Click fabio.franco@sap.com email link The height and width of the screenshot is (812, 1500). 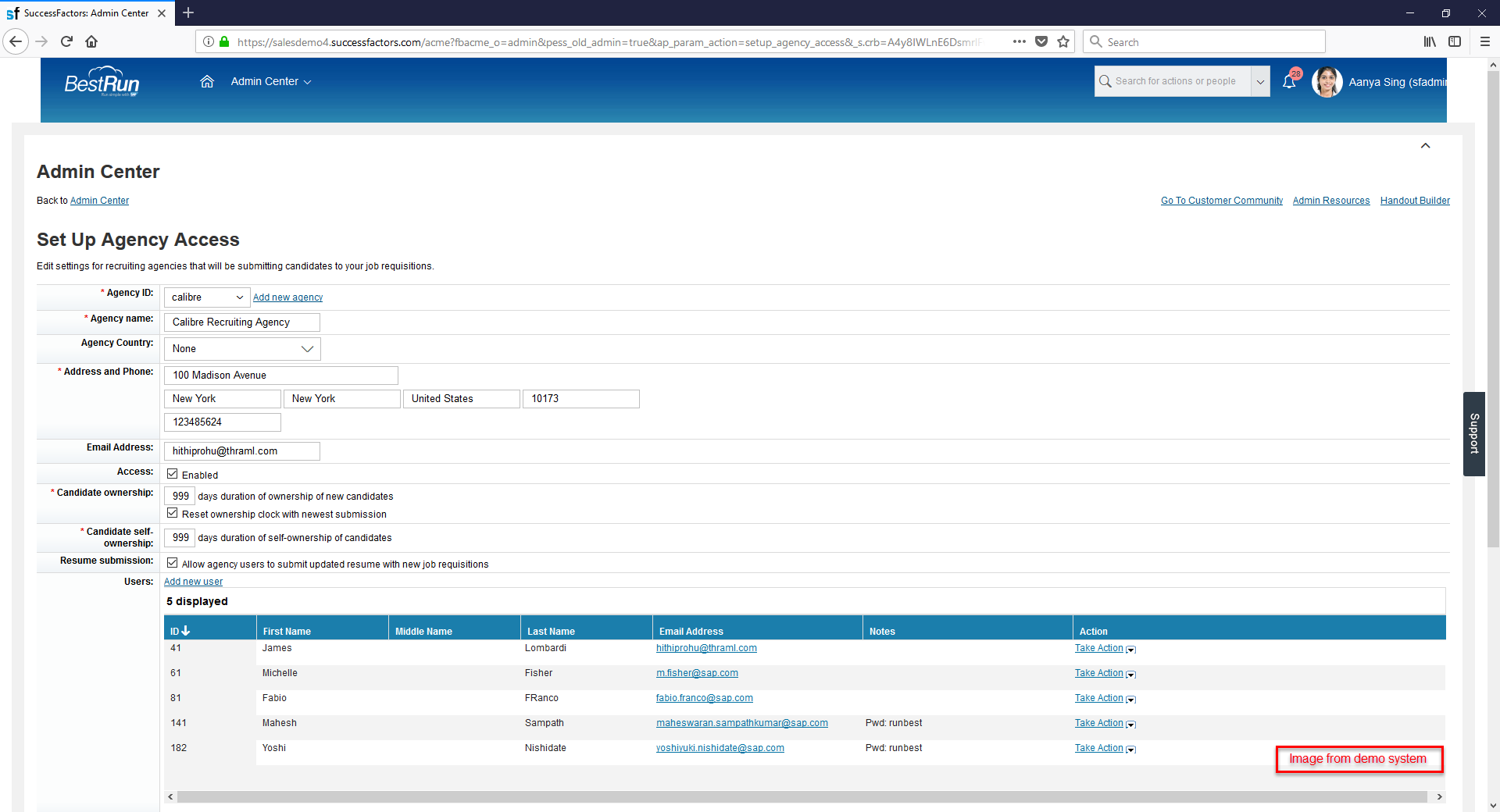705,698
